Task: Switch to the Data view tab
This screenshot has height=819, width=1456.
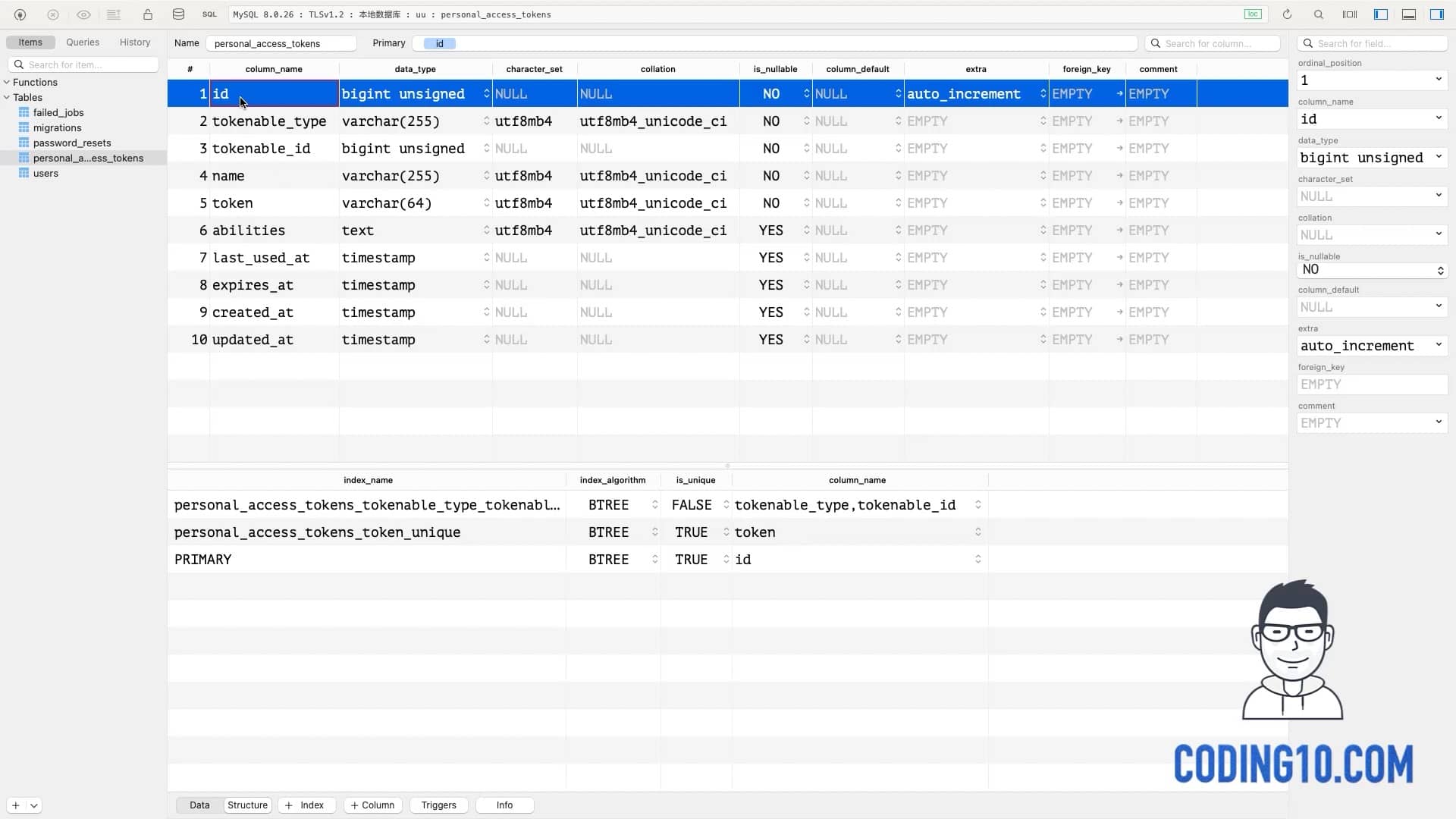Action: click(199, 805)
